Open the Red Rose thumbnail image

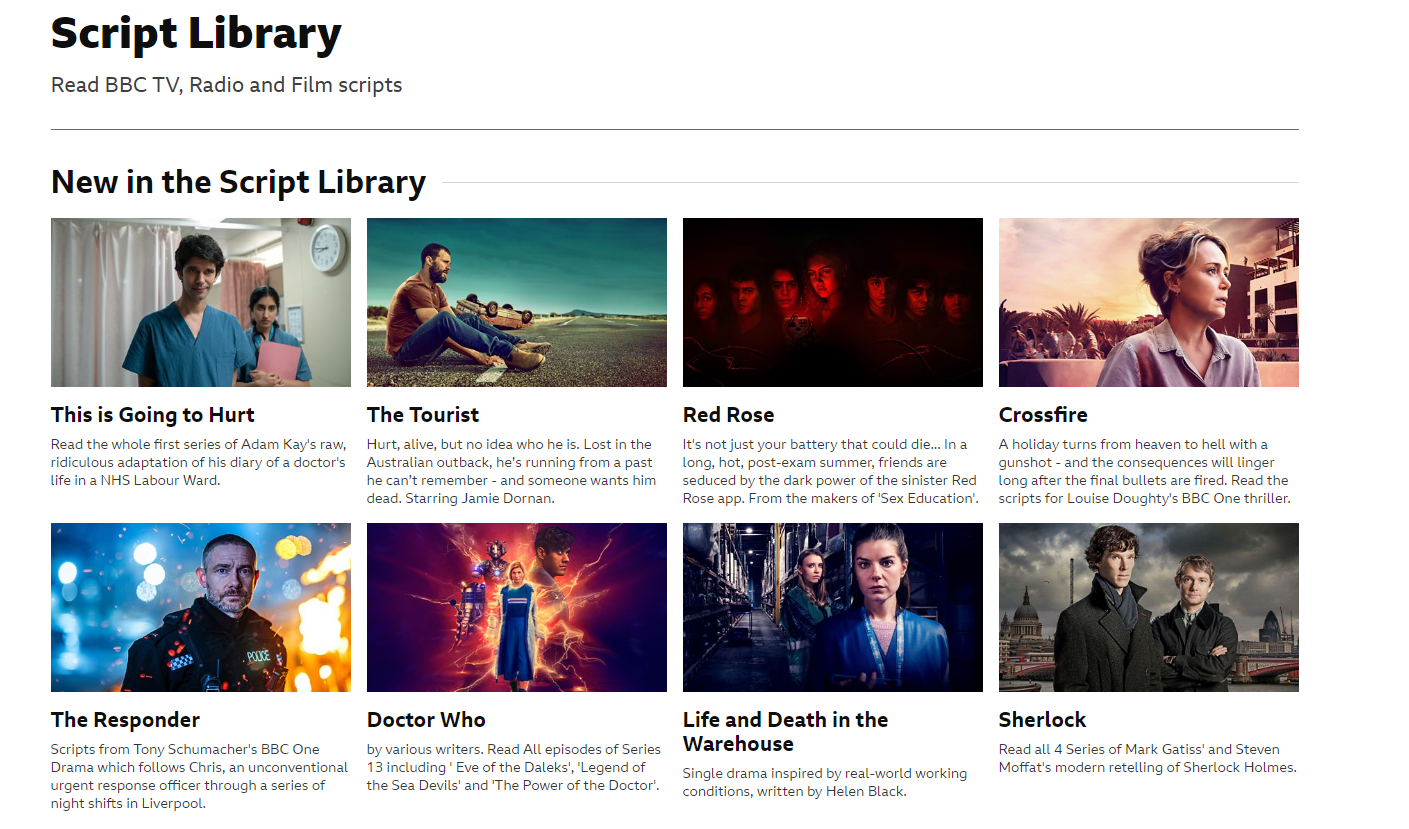click(833, 302)
